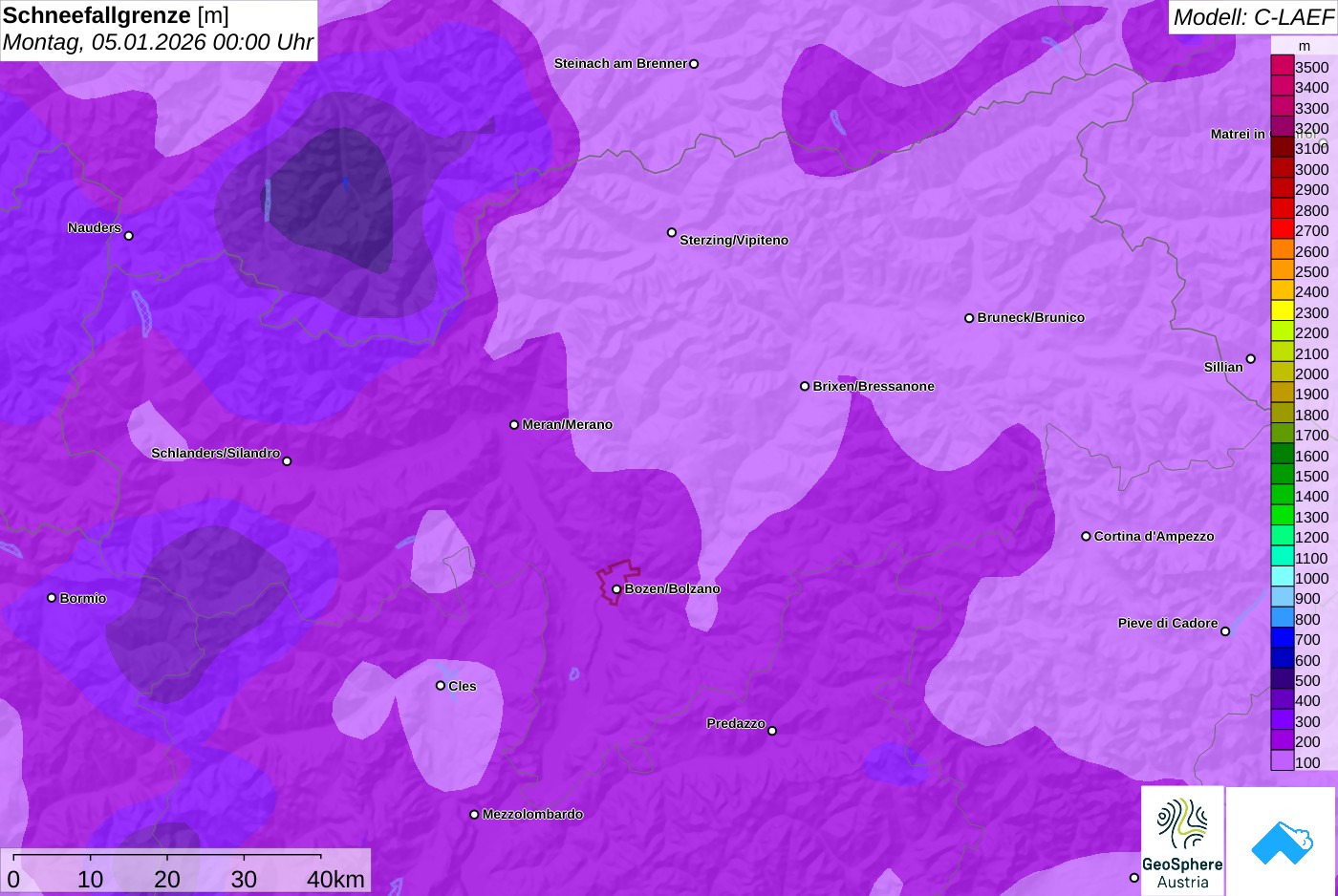
Task: Select the 300 m violet legend swatch
Action: 1283,720
